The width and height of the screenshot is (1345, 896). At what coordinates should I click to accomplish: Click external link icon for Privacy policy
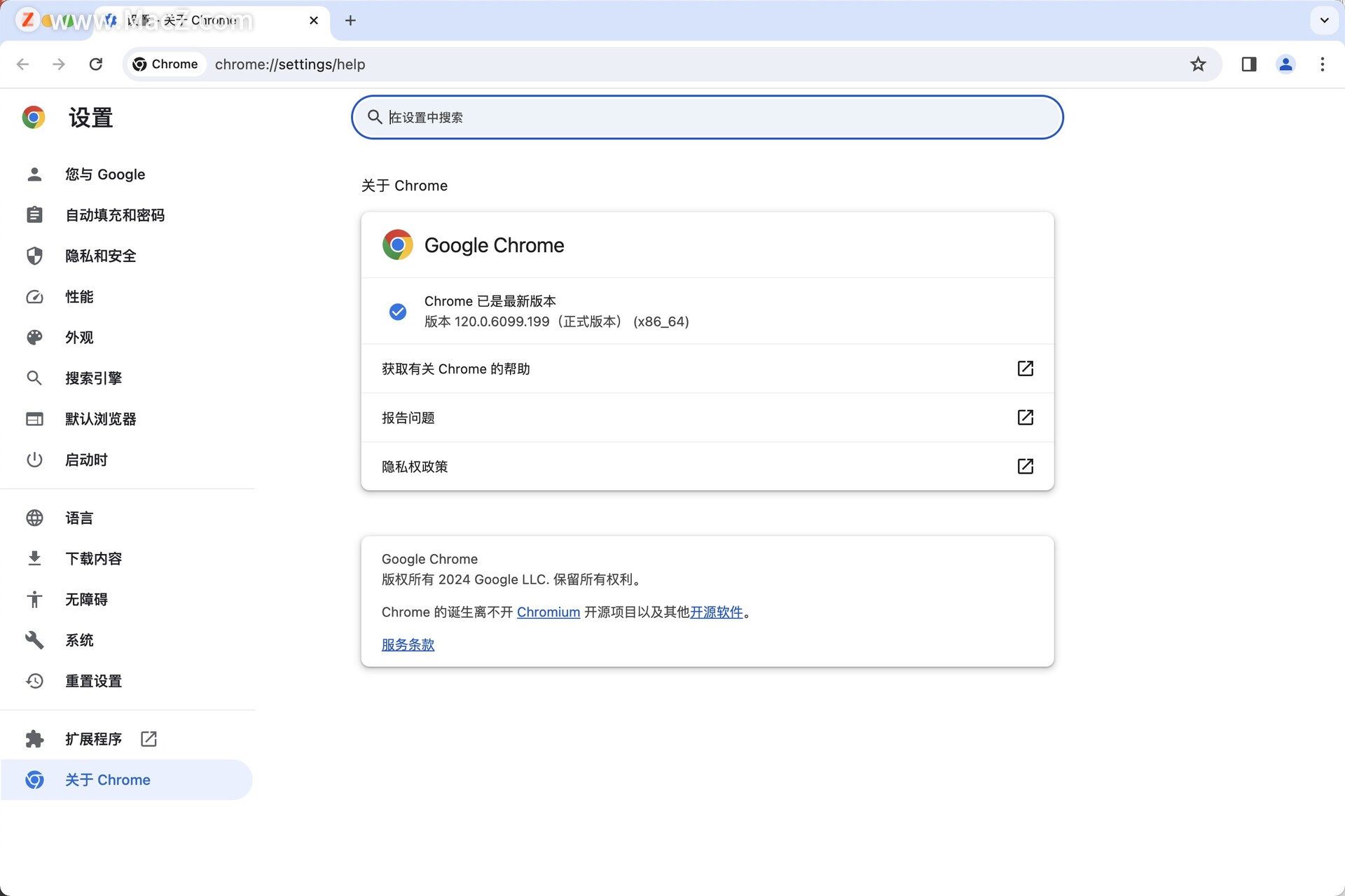1025,467
